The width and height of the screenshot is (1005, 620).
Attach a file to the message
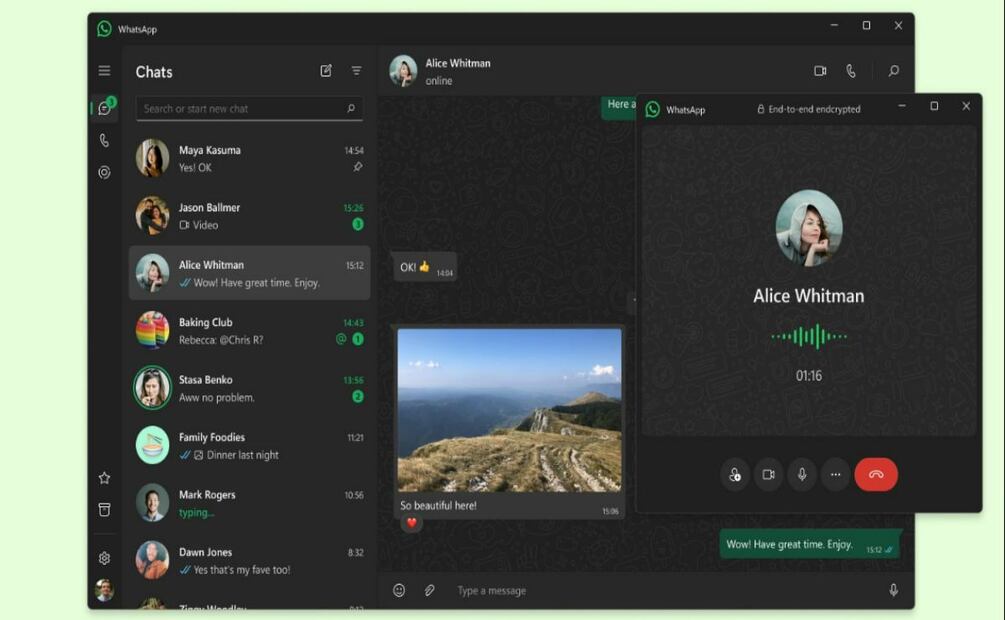coord(429,591)
